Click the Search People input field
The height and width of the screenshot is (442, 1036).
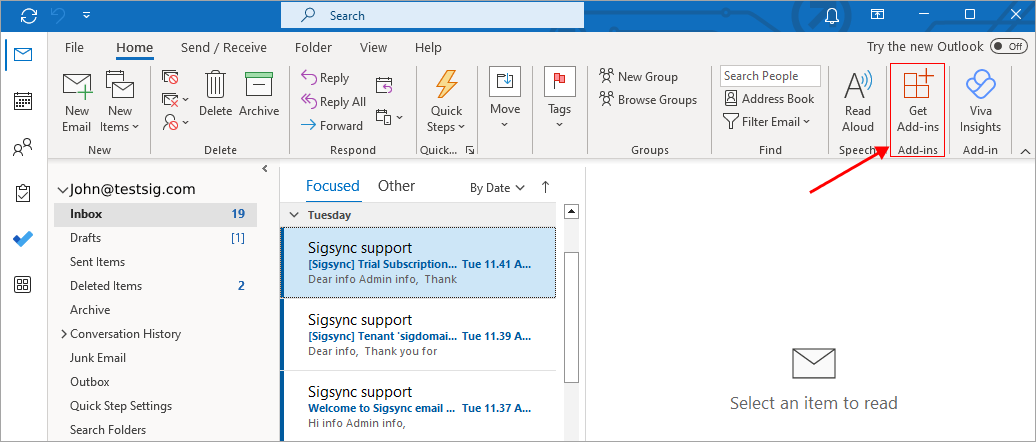pos(769,76)
